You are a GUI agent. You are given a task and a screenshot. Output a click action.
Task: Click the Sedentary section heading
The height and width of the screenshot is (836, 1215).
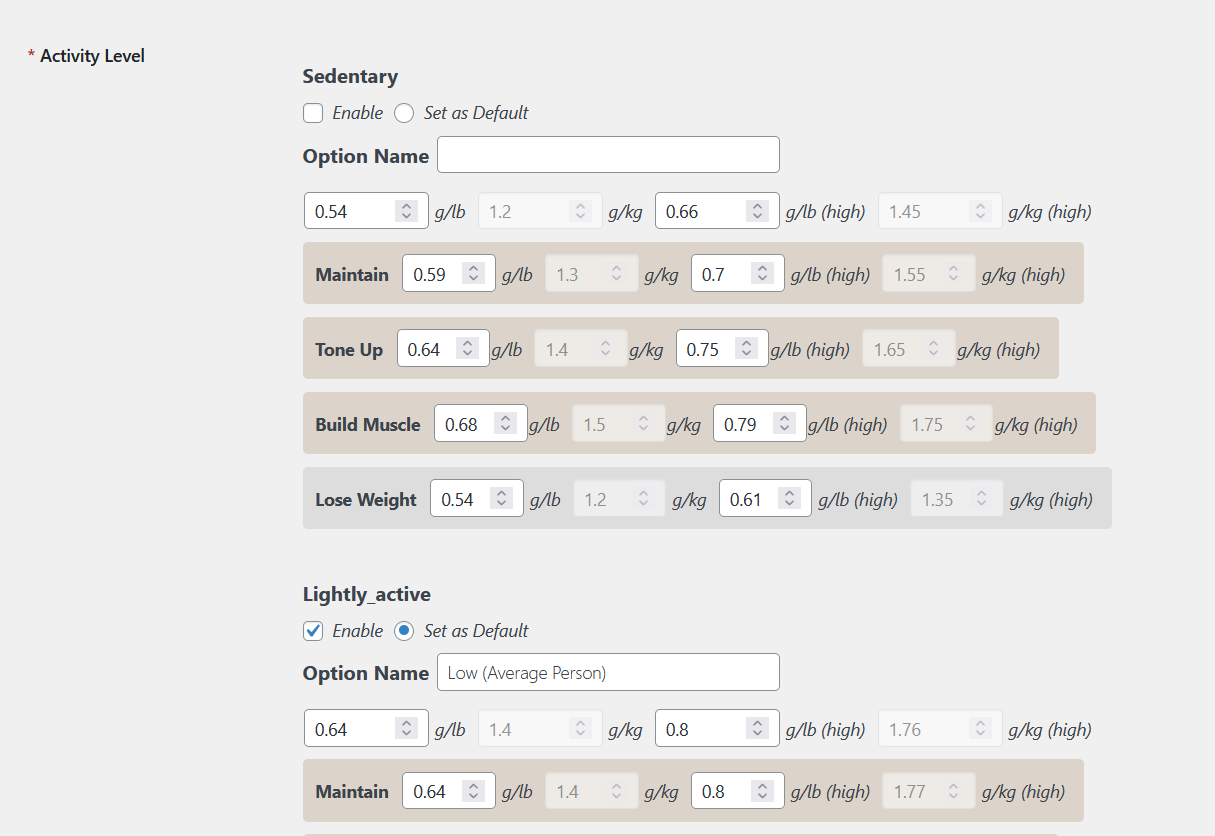coord(350,76)
